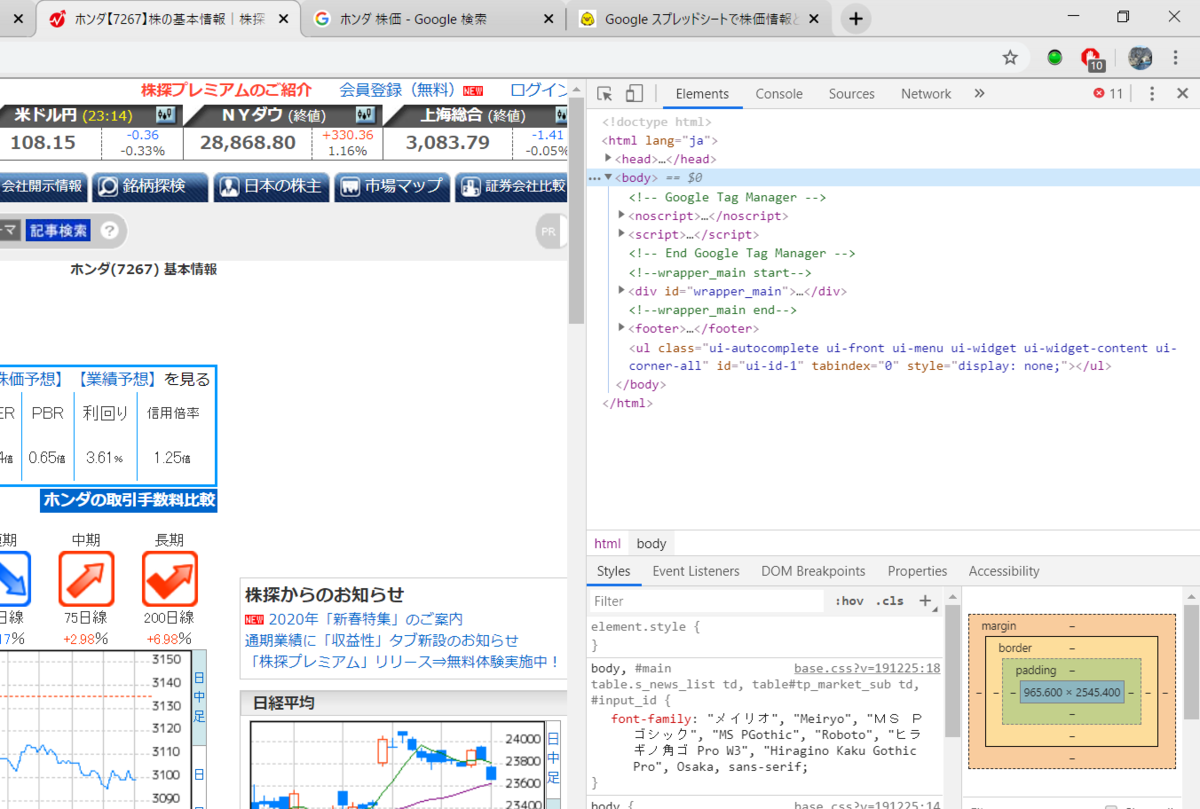Image resolution: width=1200 pixels, height=809 pixels.
Task: Select the Styles pane tab
Action: click(613, 571)
